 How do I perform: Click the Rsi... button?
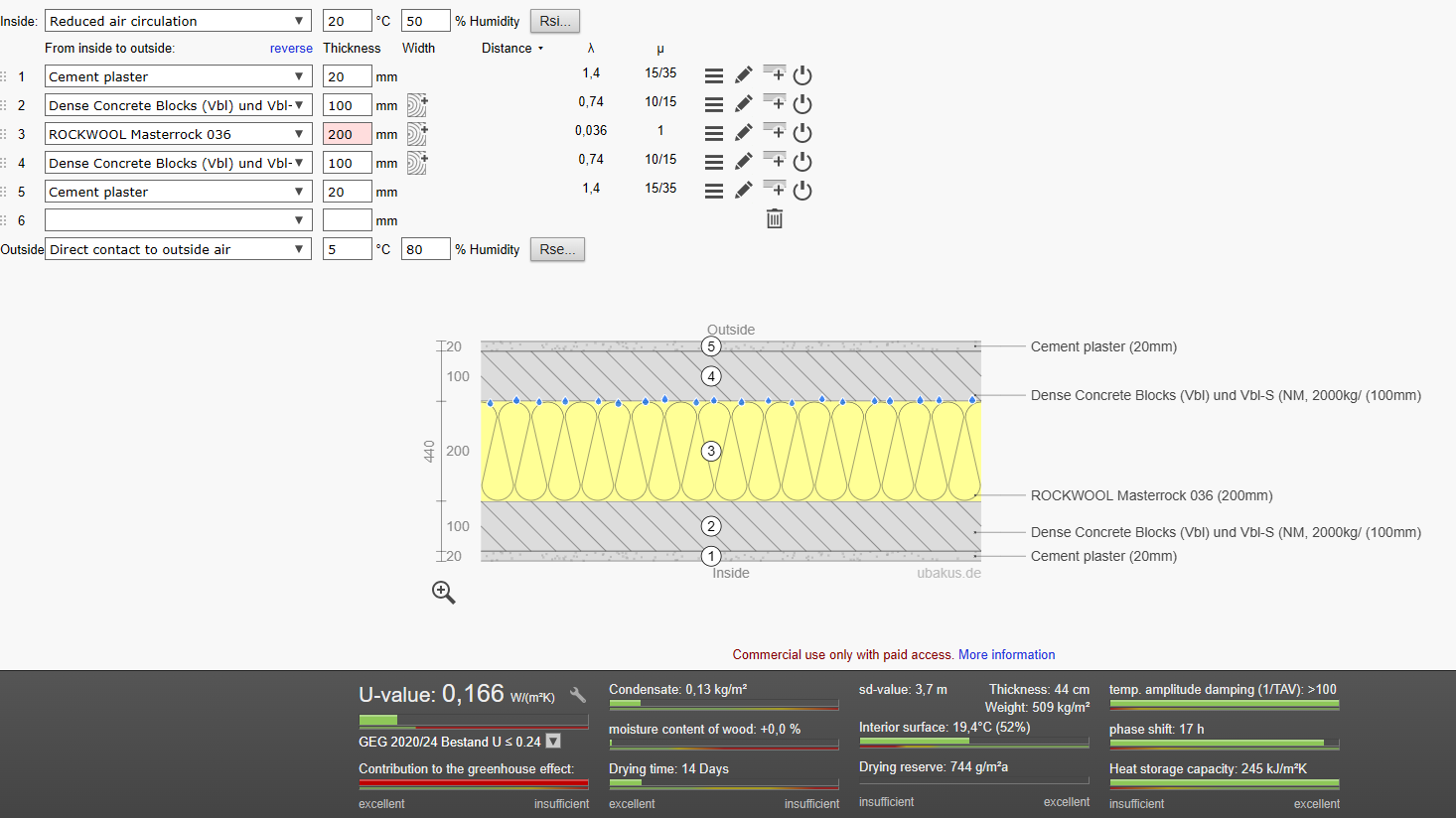click(555, 21)
